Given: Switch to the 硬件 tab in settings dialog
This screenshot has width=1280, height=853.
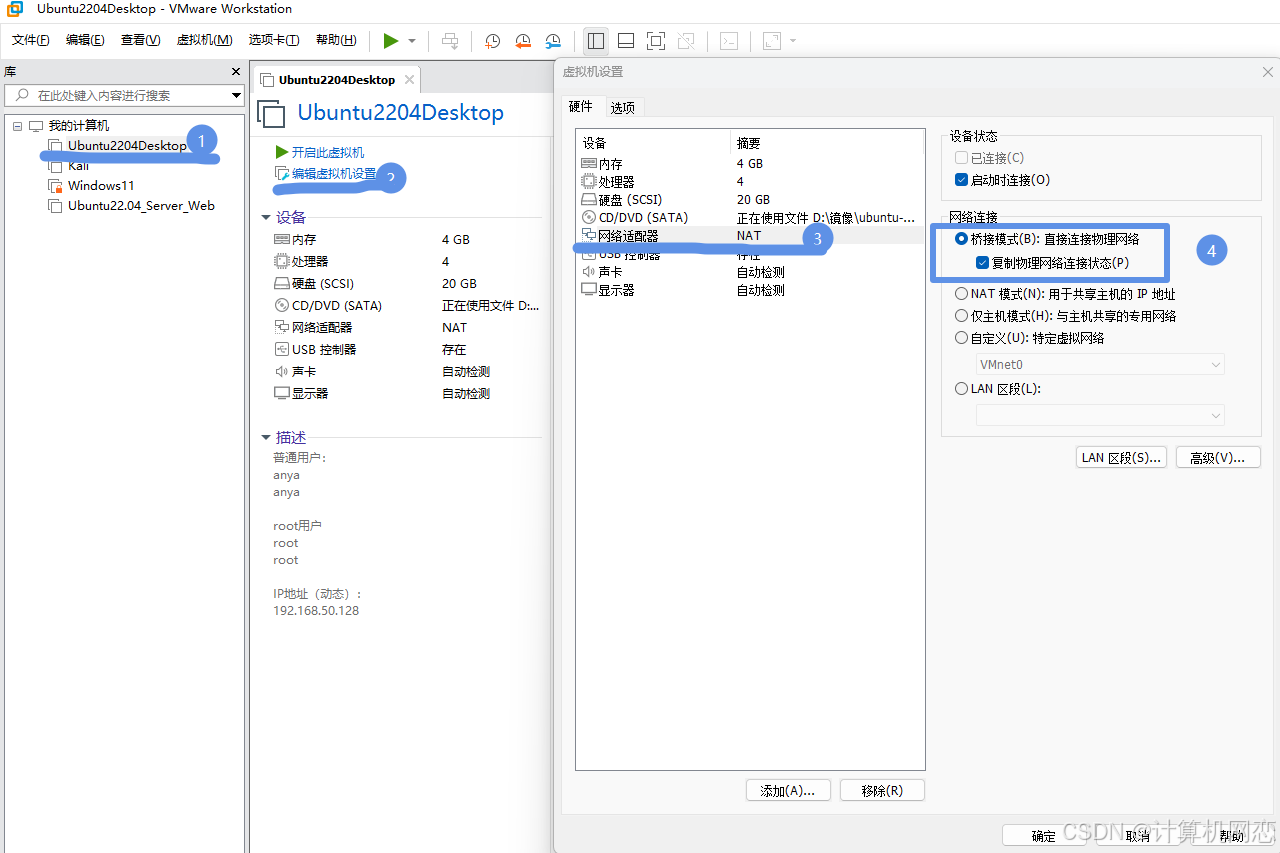Looking at the screenshot, I should [580, 106].
